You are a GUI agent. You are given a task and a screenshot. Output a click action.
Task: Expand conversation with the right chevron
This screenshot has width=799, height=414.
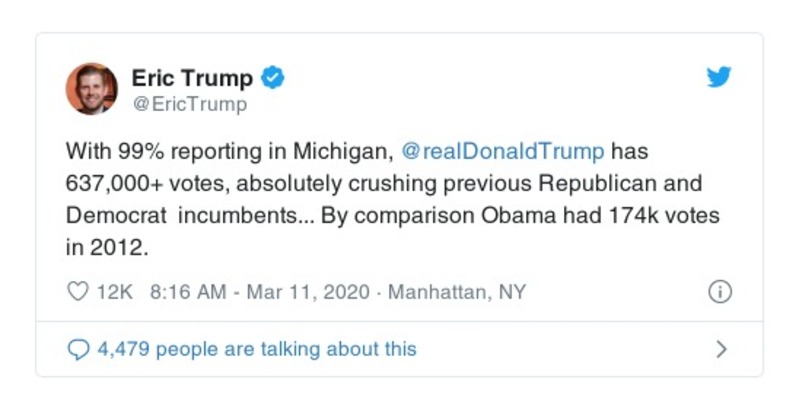click(721, 349)
